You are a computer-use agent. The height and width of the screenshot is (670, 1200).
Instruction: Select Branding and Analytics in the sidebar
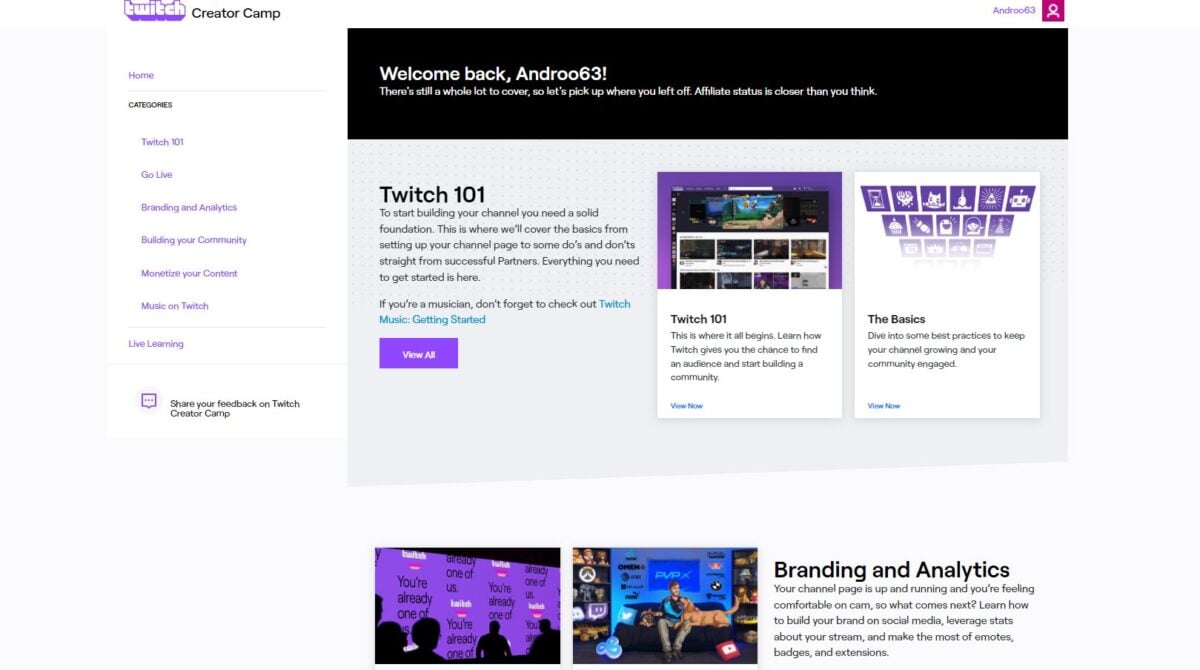[x=189, y=207]
